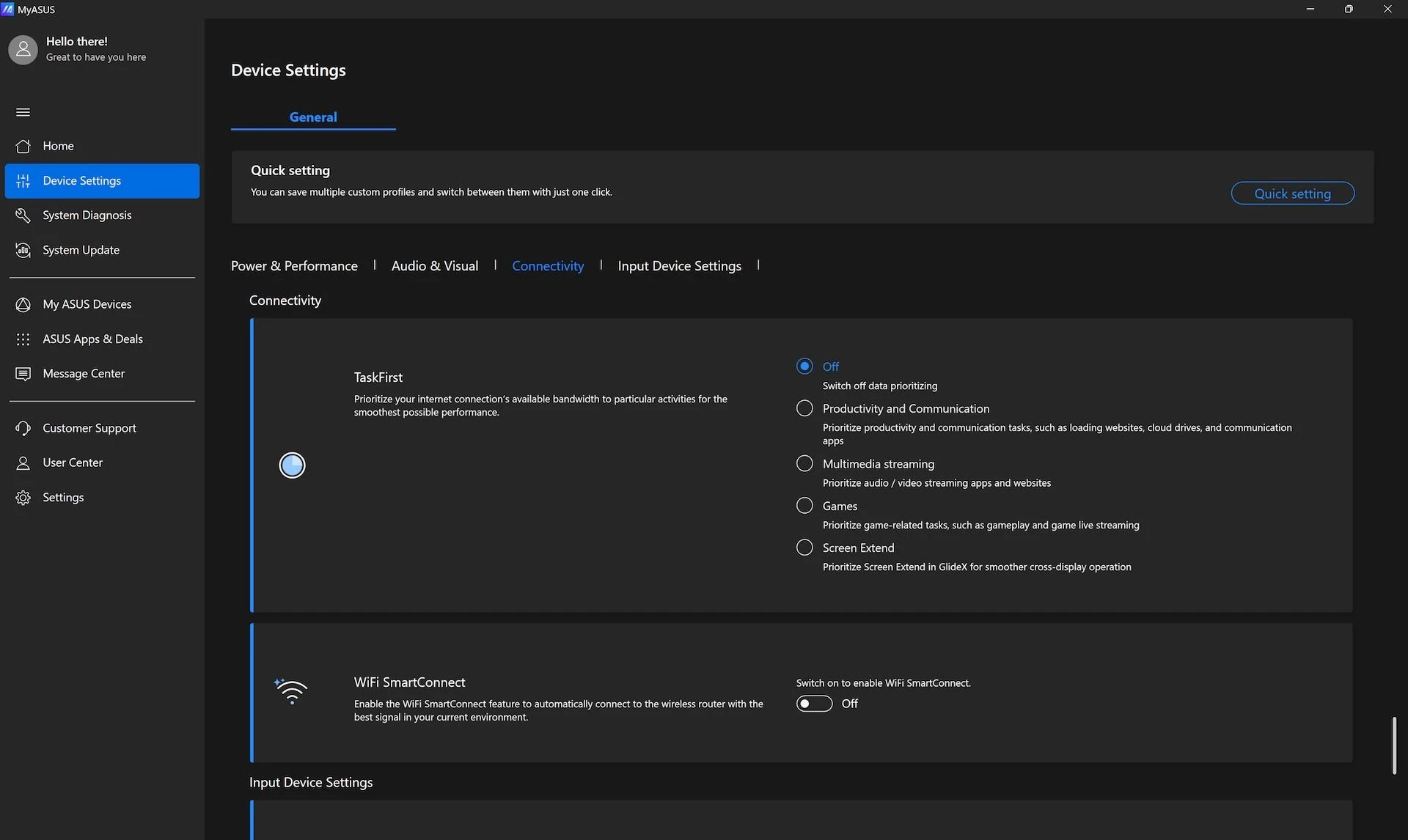Click the Quick setting heading text

click(290, 171)
